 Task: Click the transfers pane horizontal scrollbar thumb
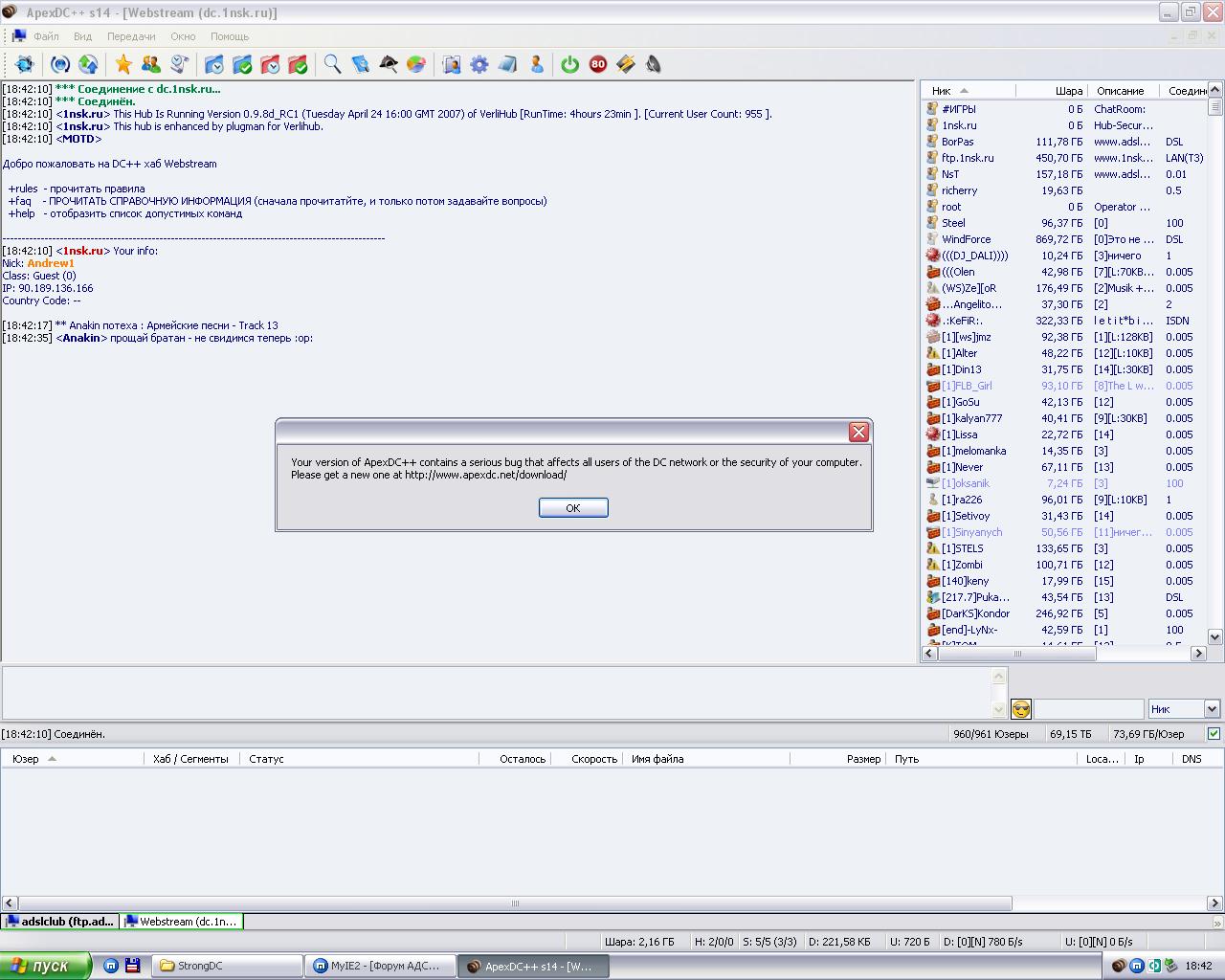515,902
